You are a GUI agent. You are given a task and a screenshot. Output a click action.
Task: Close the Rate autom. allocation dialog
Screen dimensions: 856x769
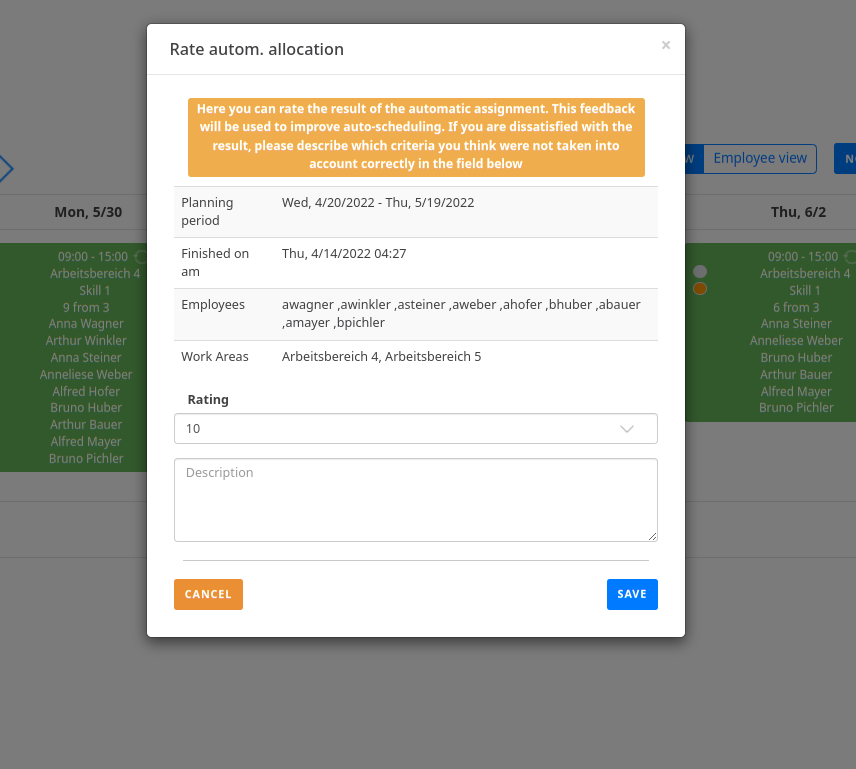pyautogui.click(x=666, y=45)
